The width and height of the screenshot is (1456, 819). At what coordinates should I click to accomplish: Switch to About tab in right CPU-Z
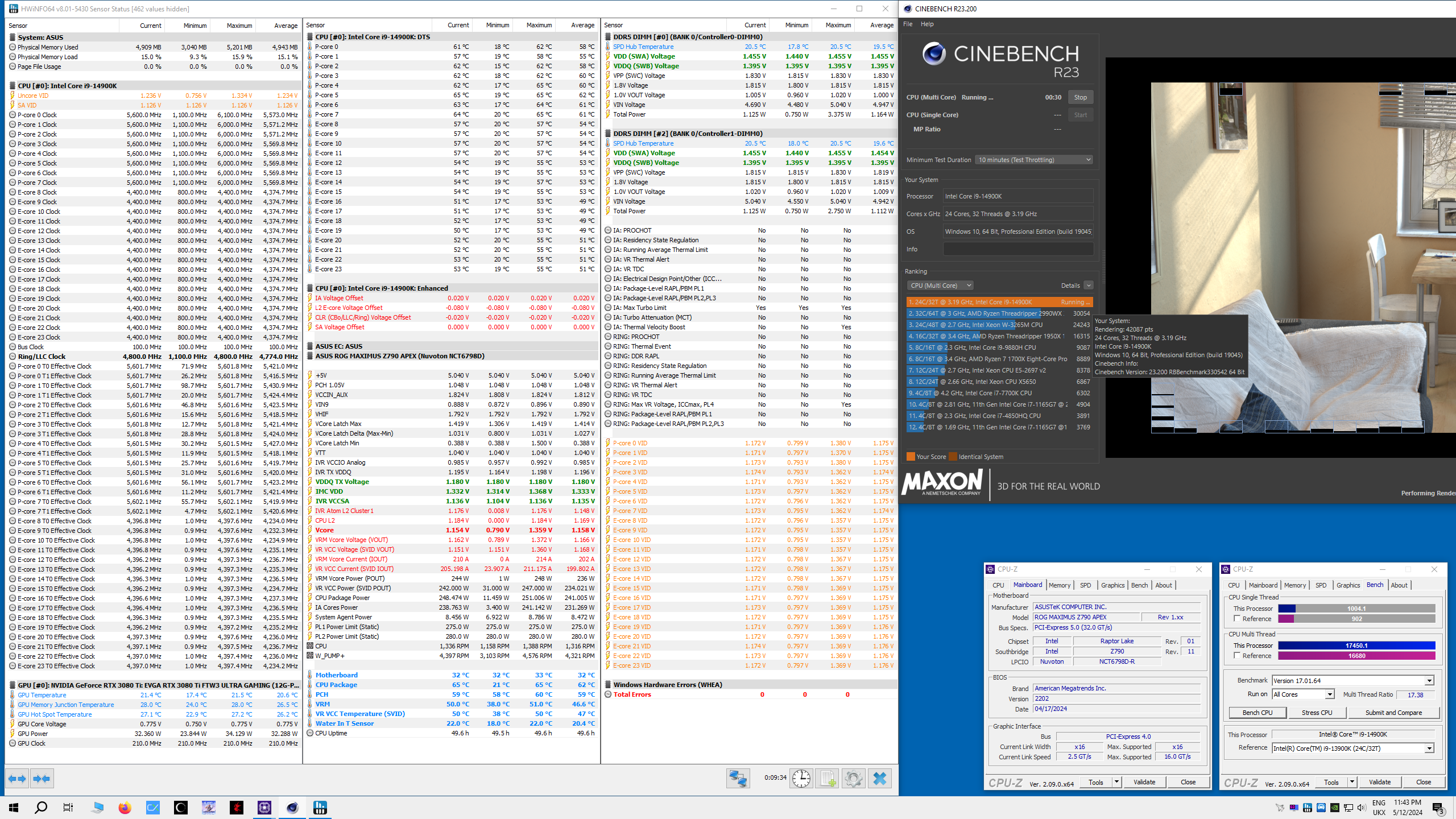pyautogui.click(x=1399, y=585)
